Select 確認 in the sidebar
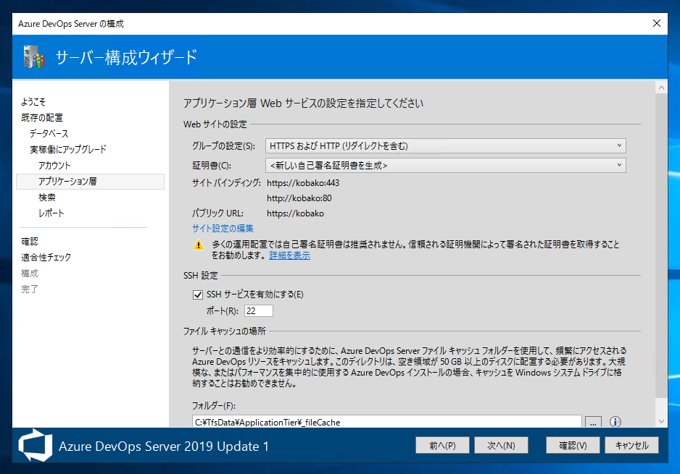Viewport: 680px width, 474px height. pyautogui.click(x=30, y=241)
